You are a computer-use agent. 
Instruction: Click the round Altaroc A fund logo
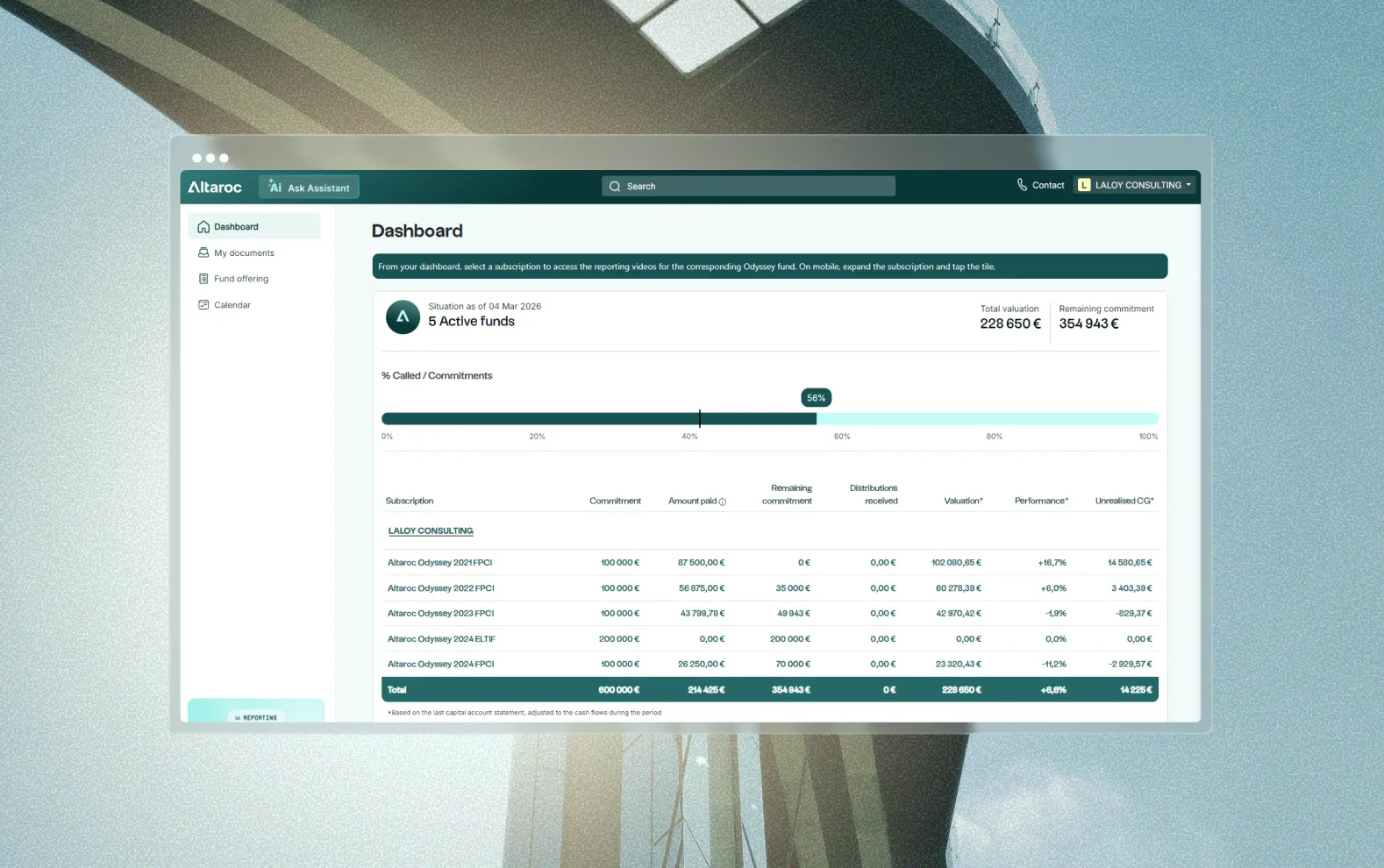point(403,317)
